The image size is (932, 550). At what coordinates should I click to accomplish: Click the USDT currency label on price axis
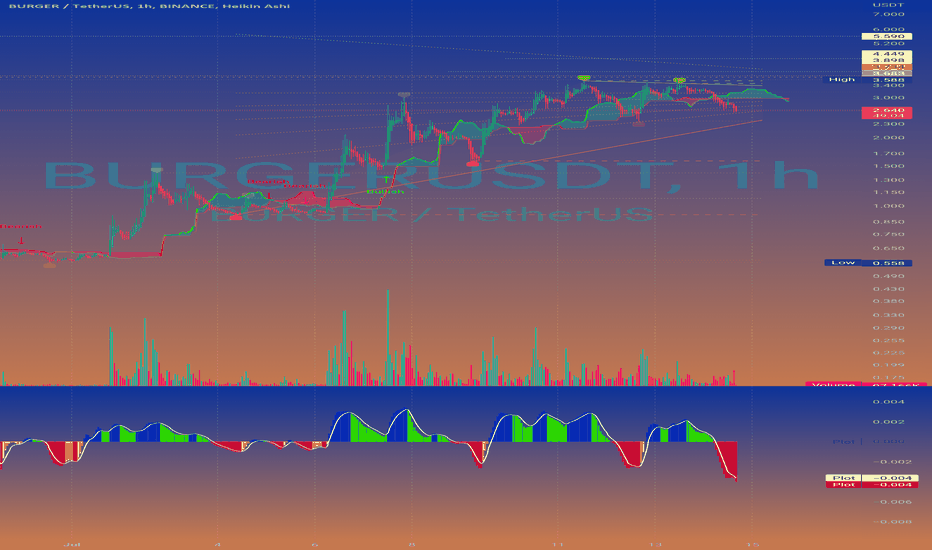888,5
